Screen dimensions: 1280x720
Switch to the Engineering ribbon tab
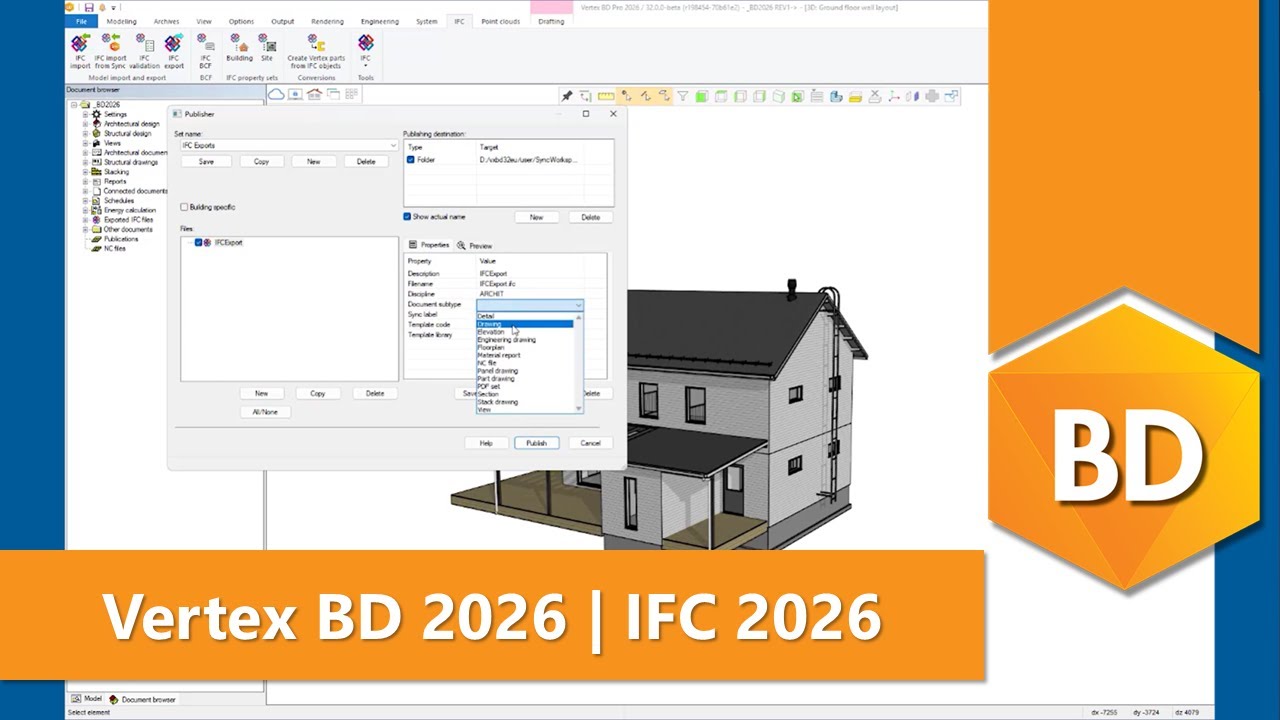click(380, 21)
